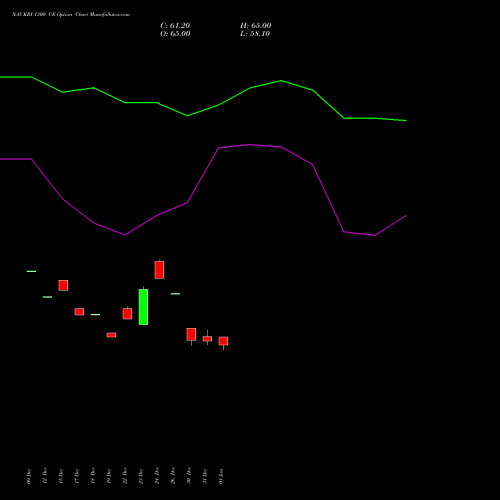
Task: Click the flat dash candle for 09 Dec
Action: coord(31,271)
